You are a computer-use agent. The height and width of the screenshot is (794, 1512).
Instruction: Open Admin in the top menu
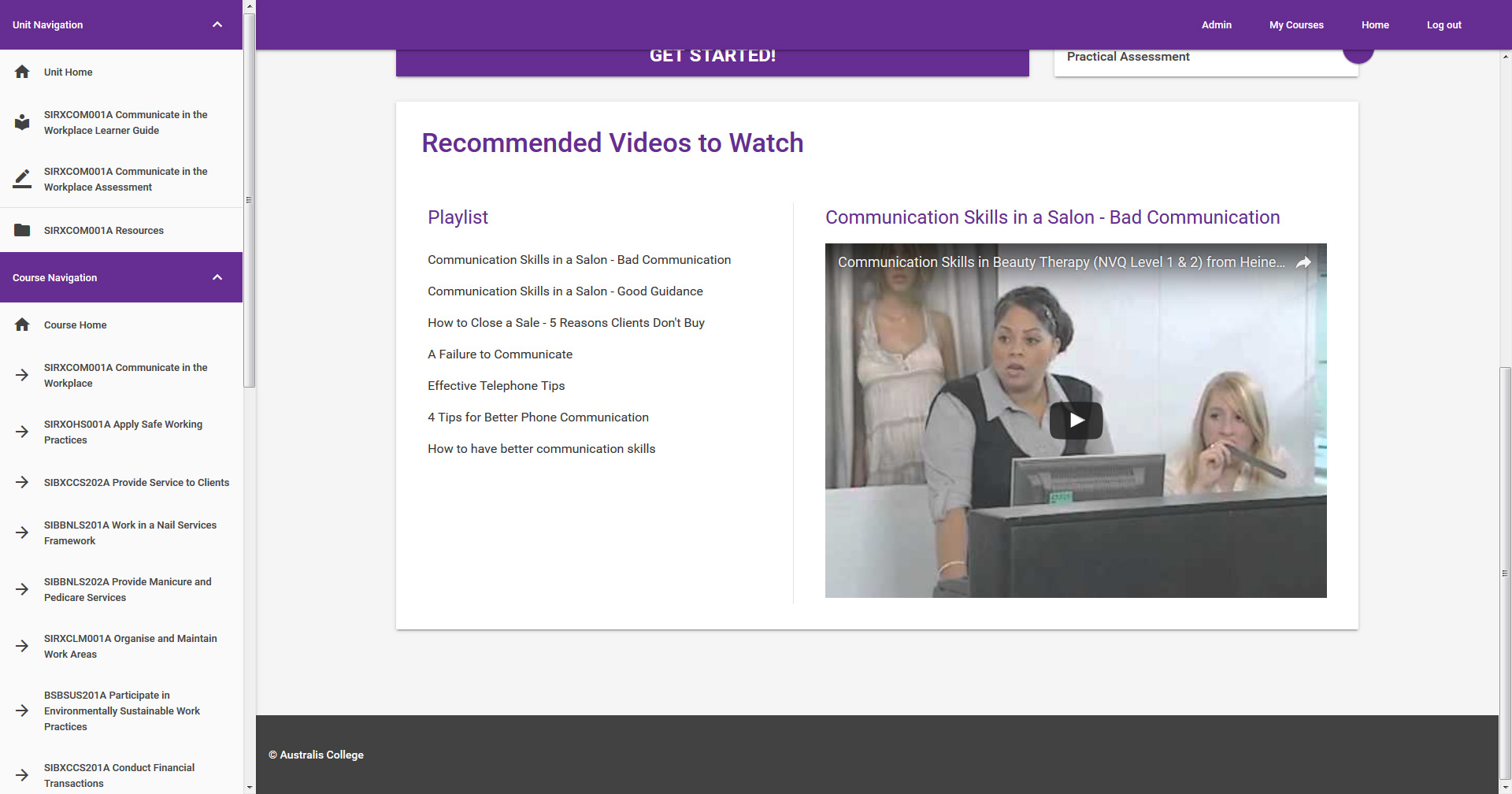click(x=1216, y=25)
